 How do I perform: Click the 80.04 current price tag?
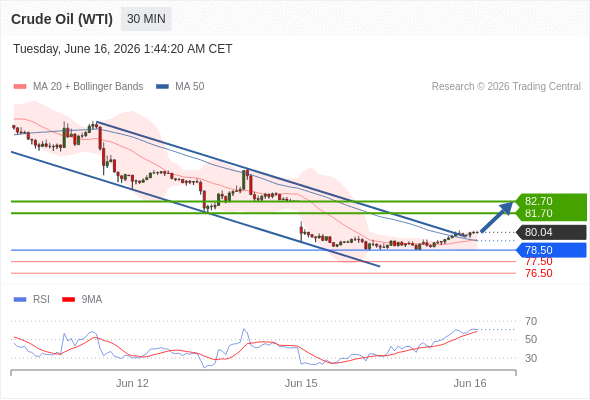pyautogui.click(x=551, y=232)
